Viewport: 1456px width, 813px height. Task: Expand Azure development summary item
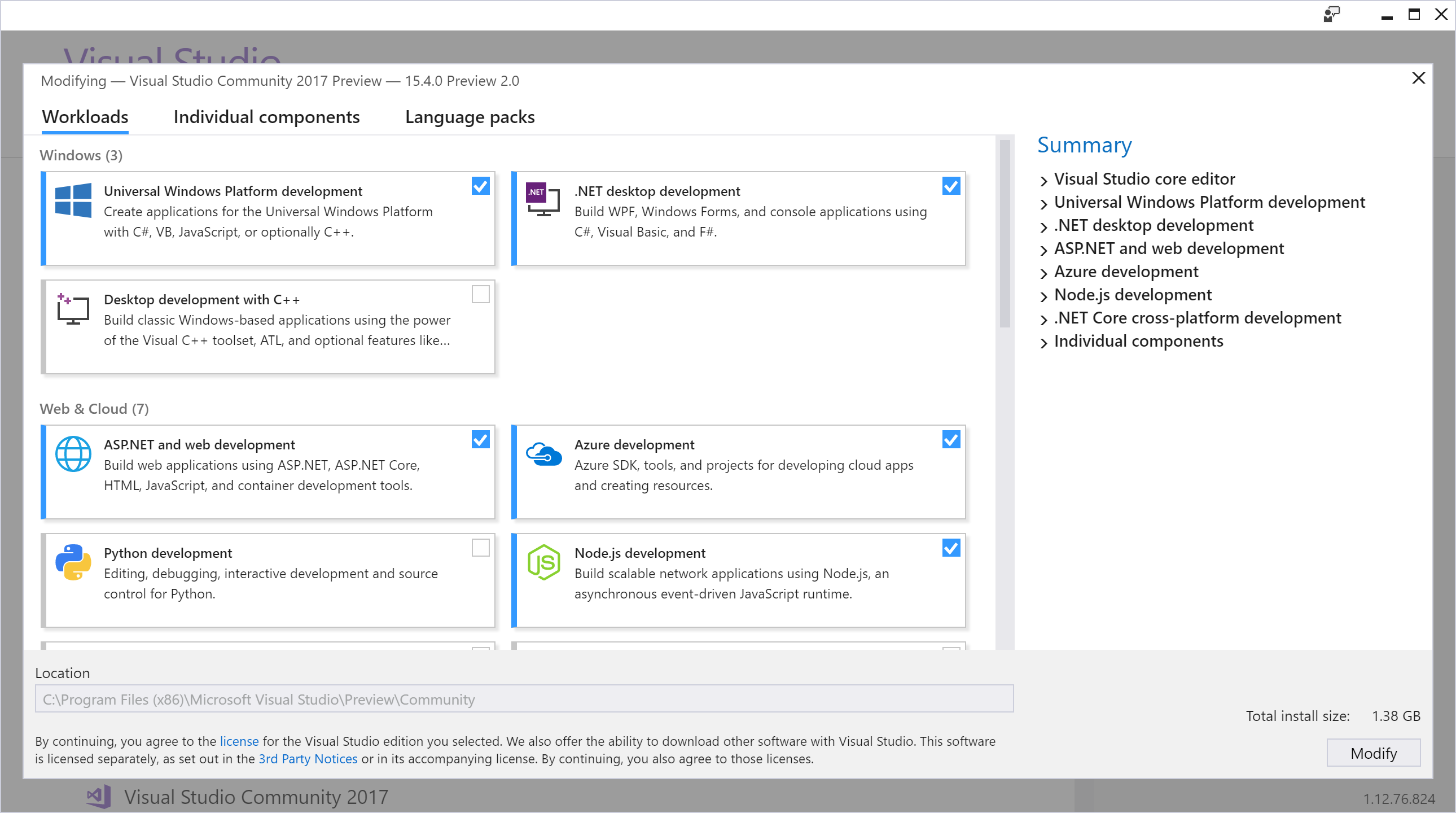(x=1043, y=273)
